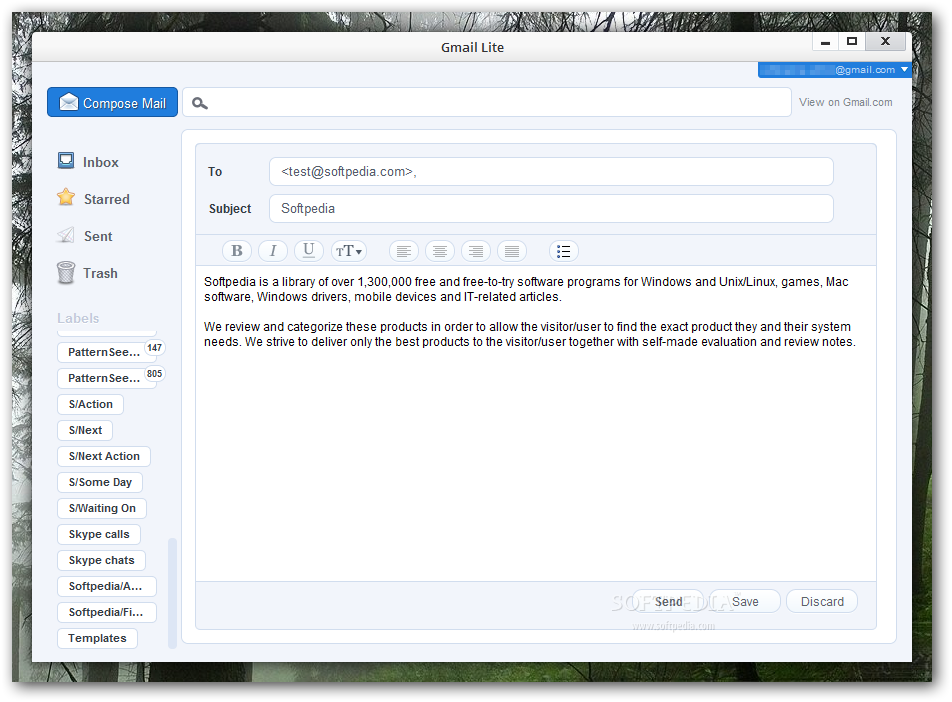Click the Sent paper plane icon
This screenshot has width=952, height=702.
(x=66, y=235)
